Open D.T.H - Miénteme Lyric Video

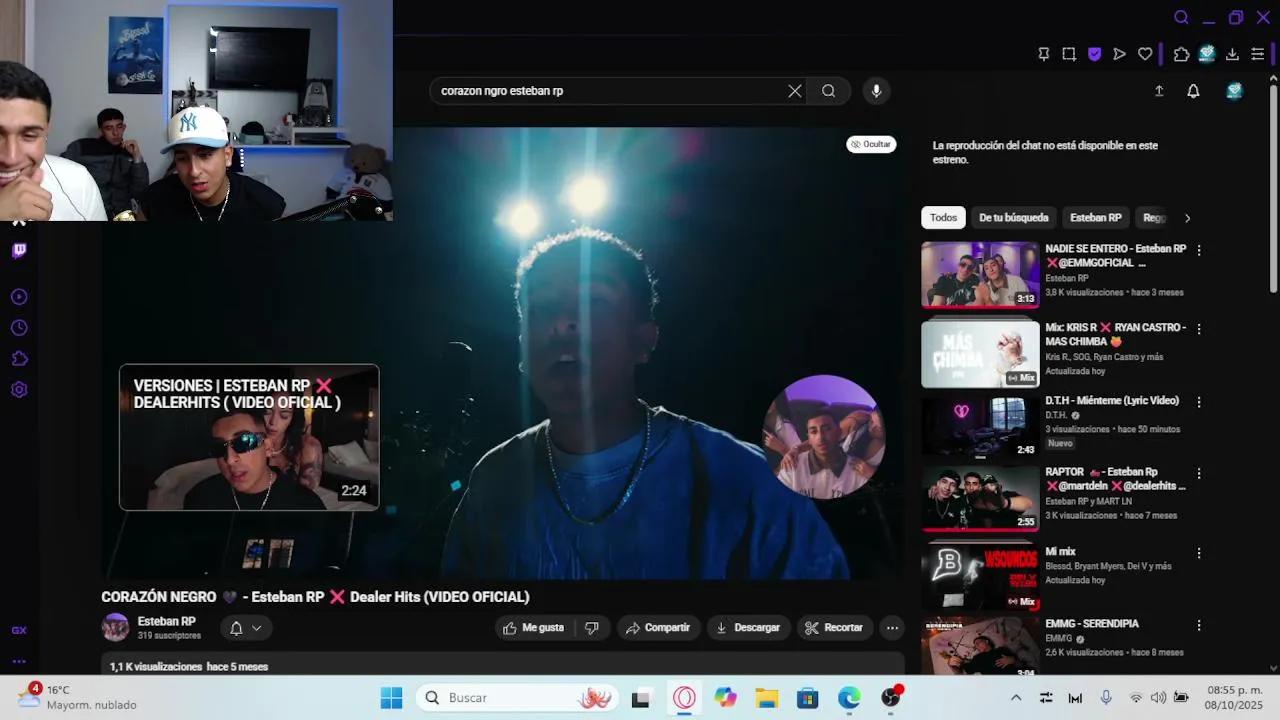pyautogui.click(x=1112, y=401)
